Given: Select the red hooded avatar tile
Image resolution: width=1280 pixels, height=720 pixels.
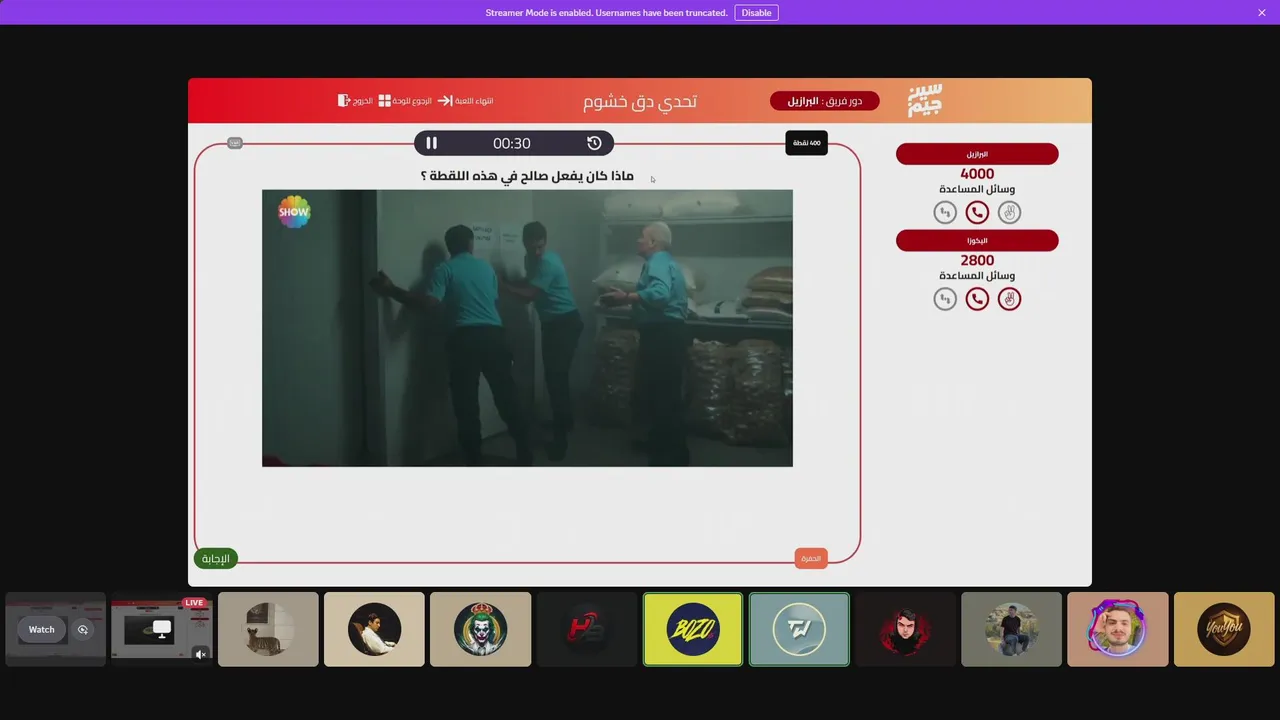Looking at the screenshot, I should (x=905, y=629).
